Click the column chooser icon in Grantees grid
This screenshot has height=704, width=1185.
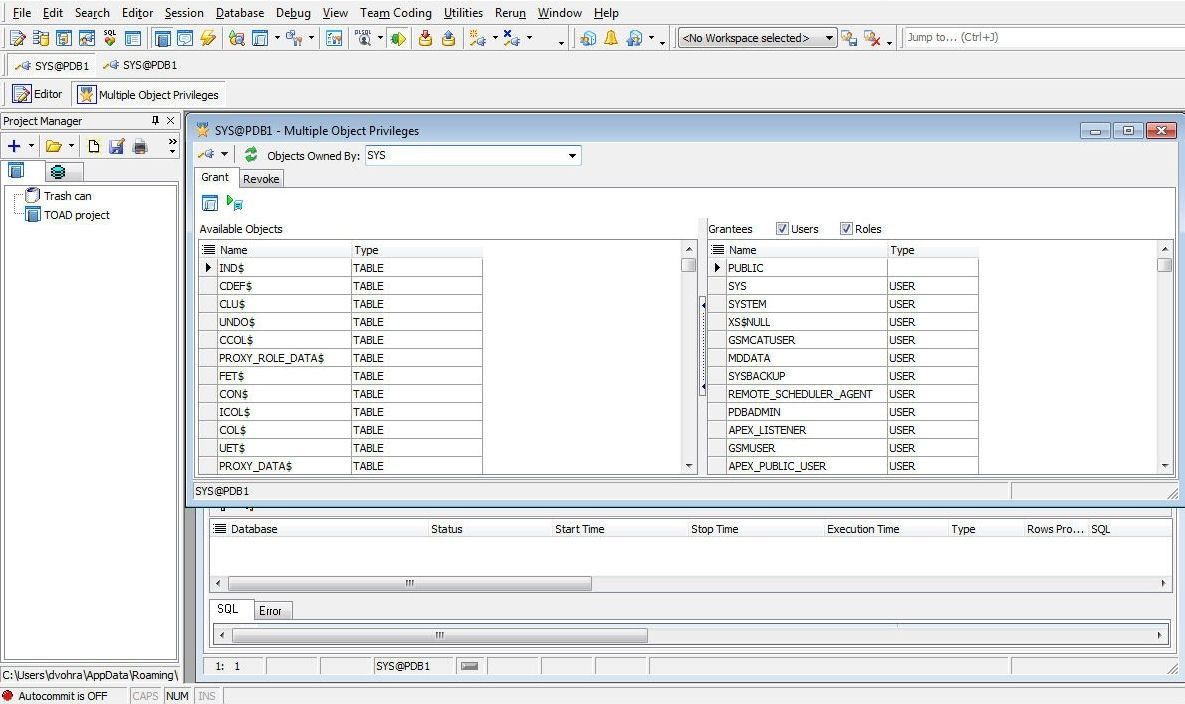[718, 249]
